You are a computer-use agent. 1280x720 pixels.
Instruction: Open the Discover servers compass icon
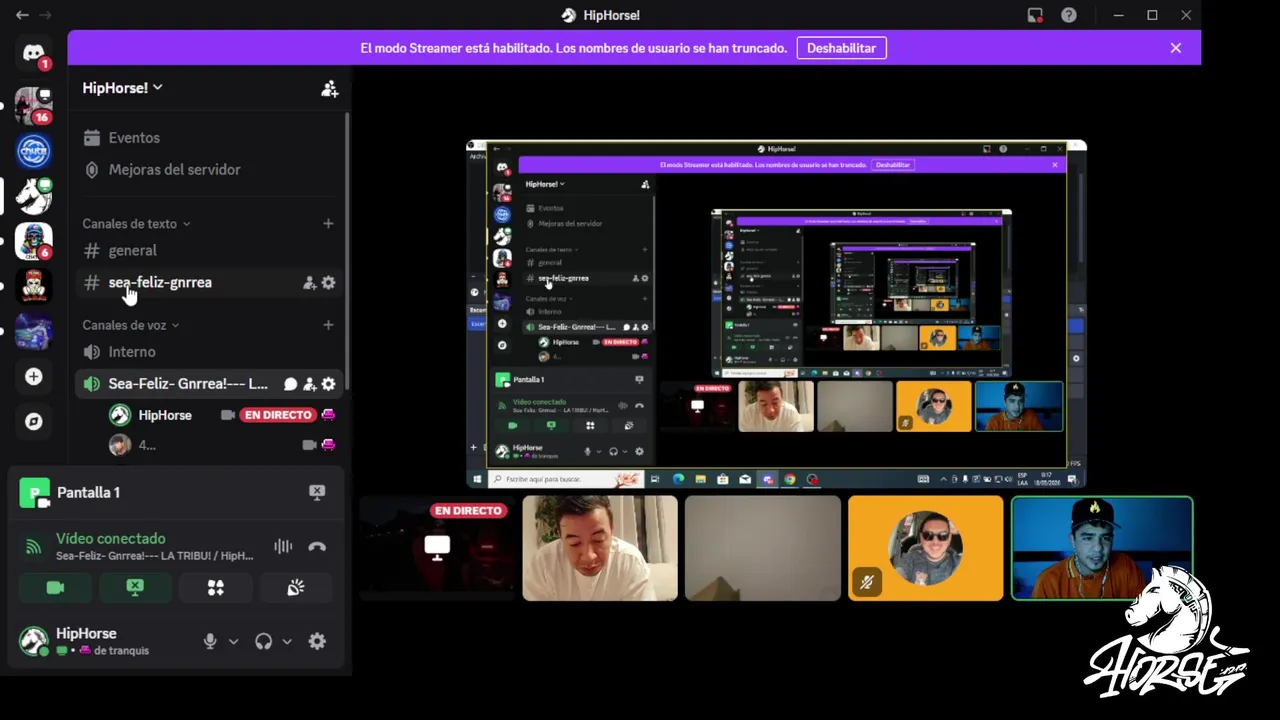click(33, 421)
